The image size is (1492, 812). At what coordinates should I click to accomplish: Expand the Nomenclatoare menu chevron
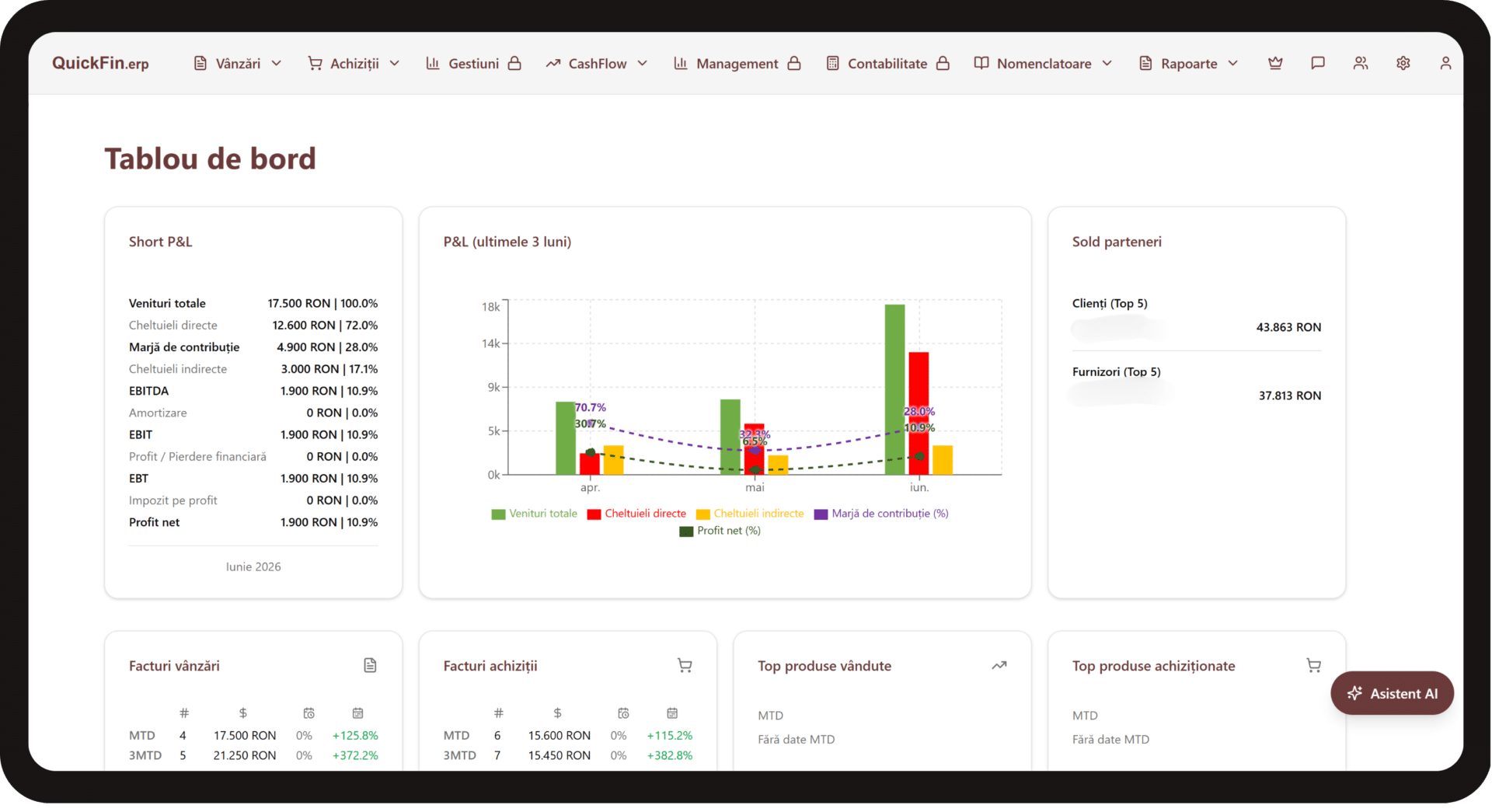1107,63
